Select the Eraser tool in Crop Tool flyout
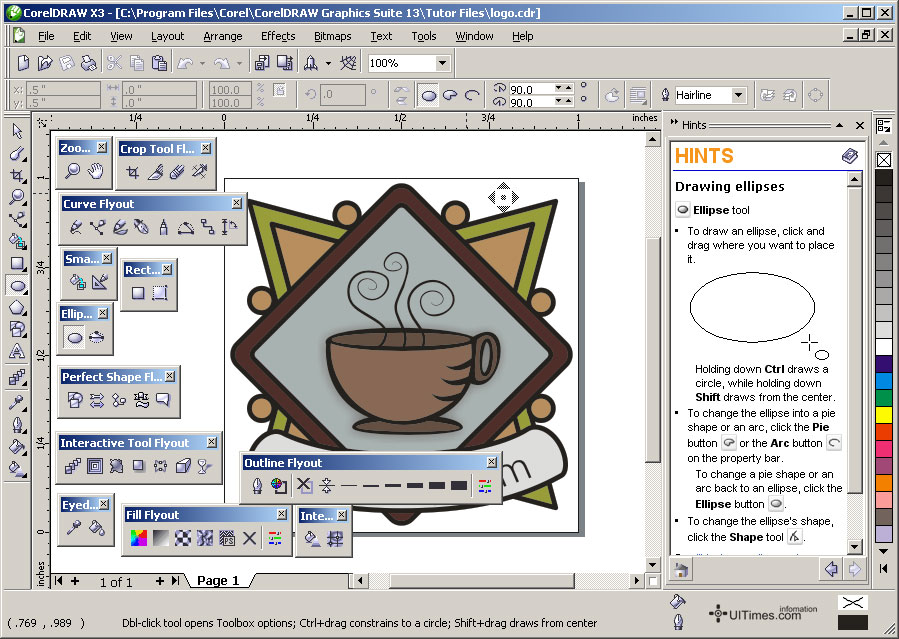 coord(177,171)
